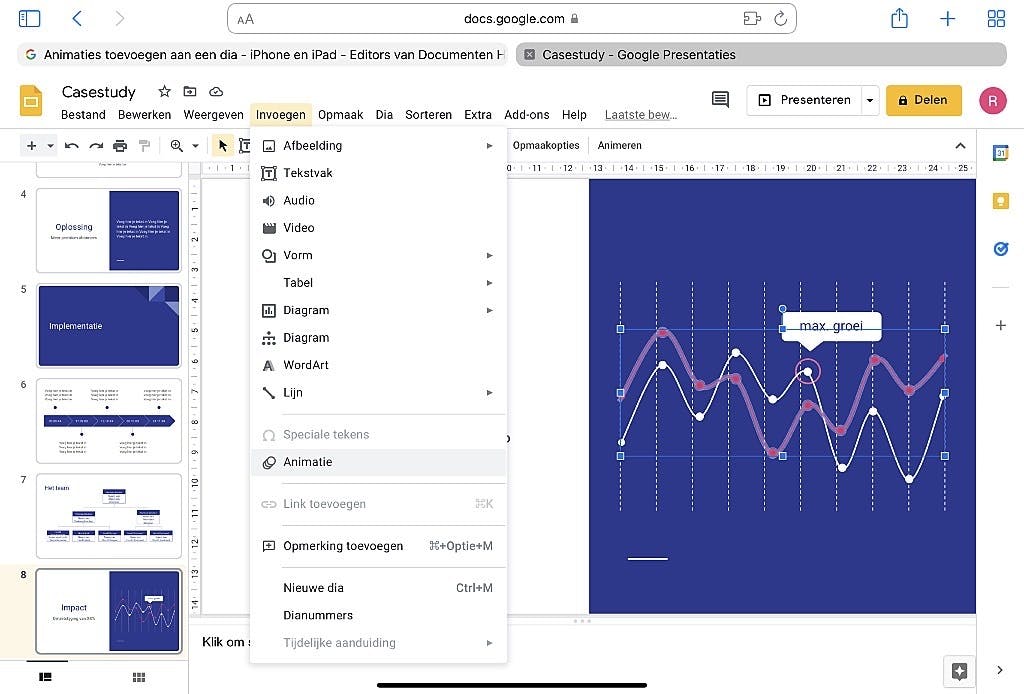
Task: Open Laatste bewerking link
Action: coord(641,115)
